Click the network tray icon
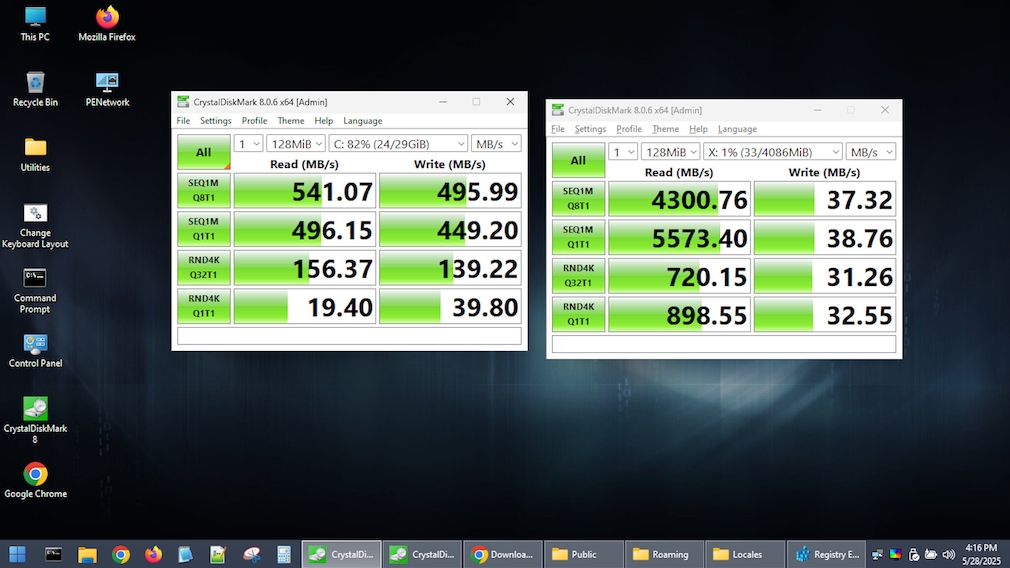 (877, 554)
